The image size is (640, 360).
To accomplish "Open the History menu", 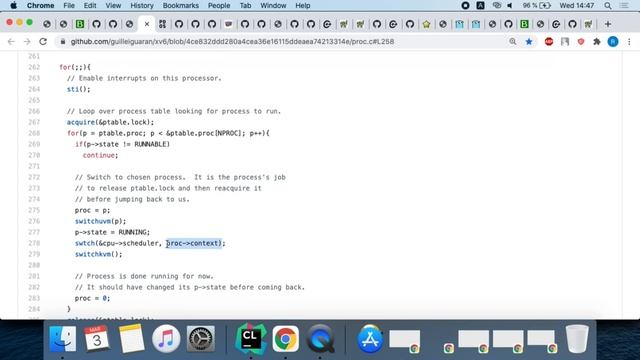I will [x=142, y=6].
